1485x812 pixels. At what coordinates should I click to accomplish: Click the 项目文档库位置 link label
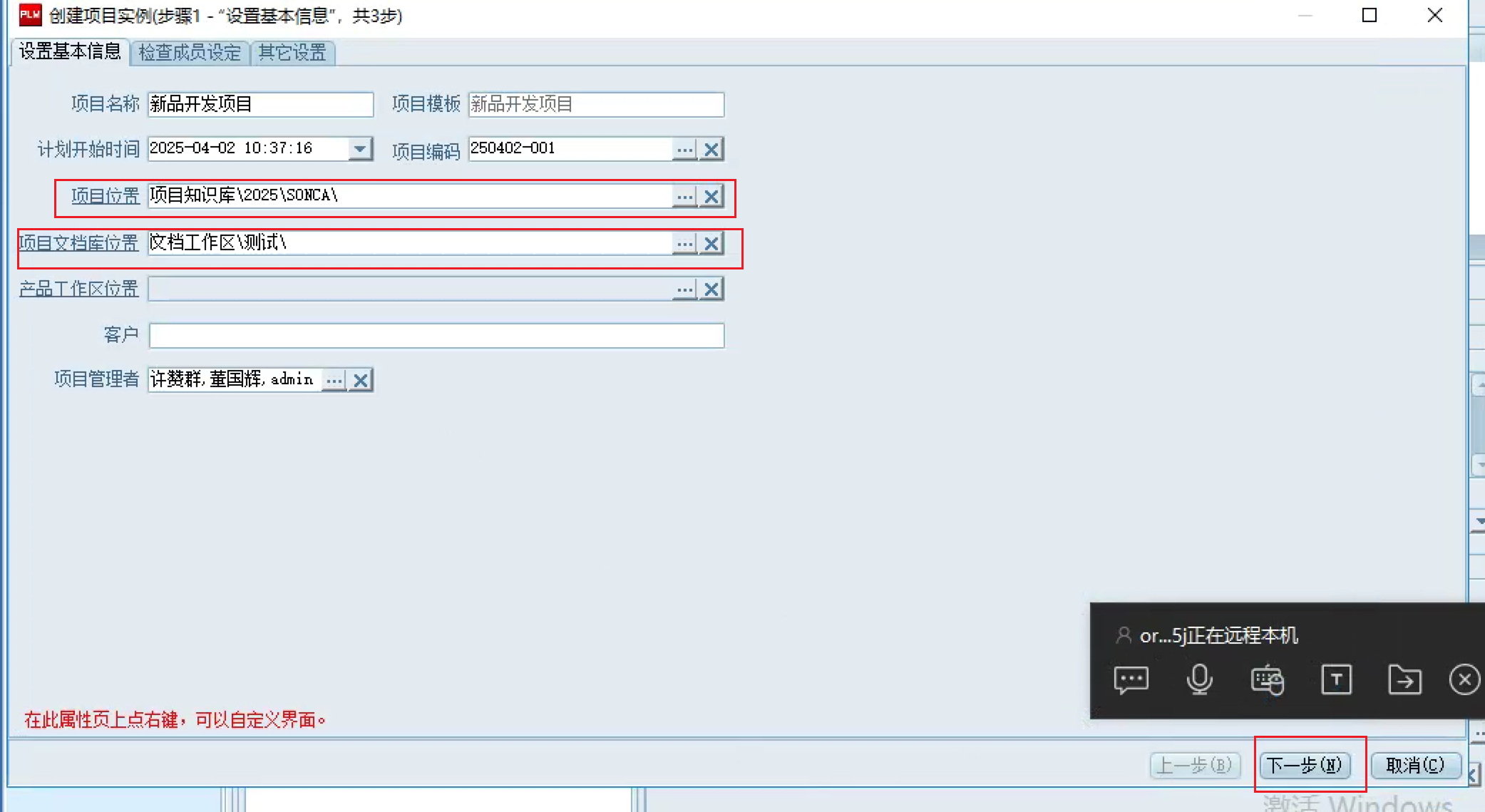coord(78,242)
